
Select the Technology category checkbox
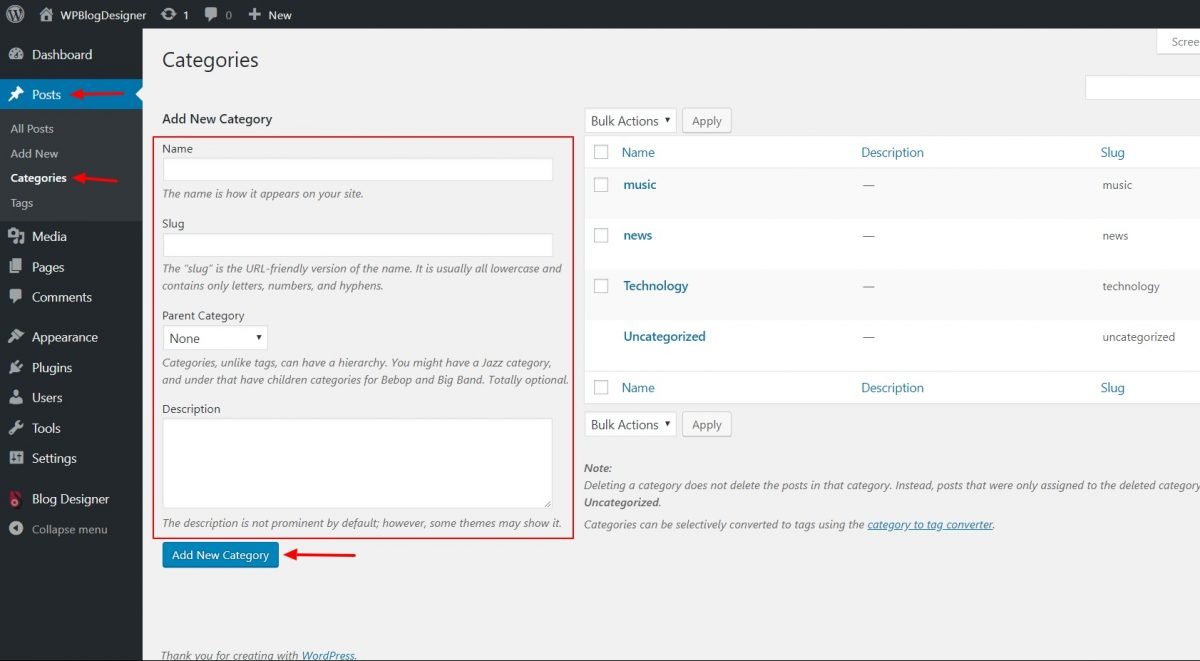600,285
